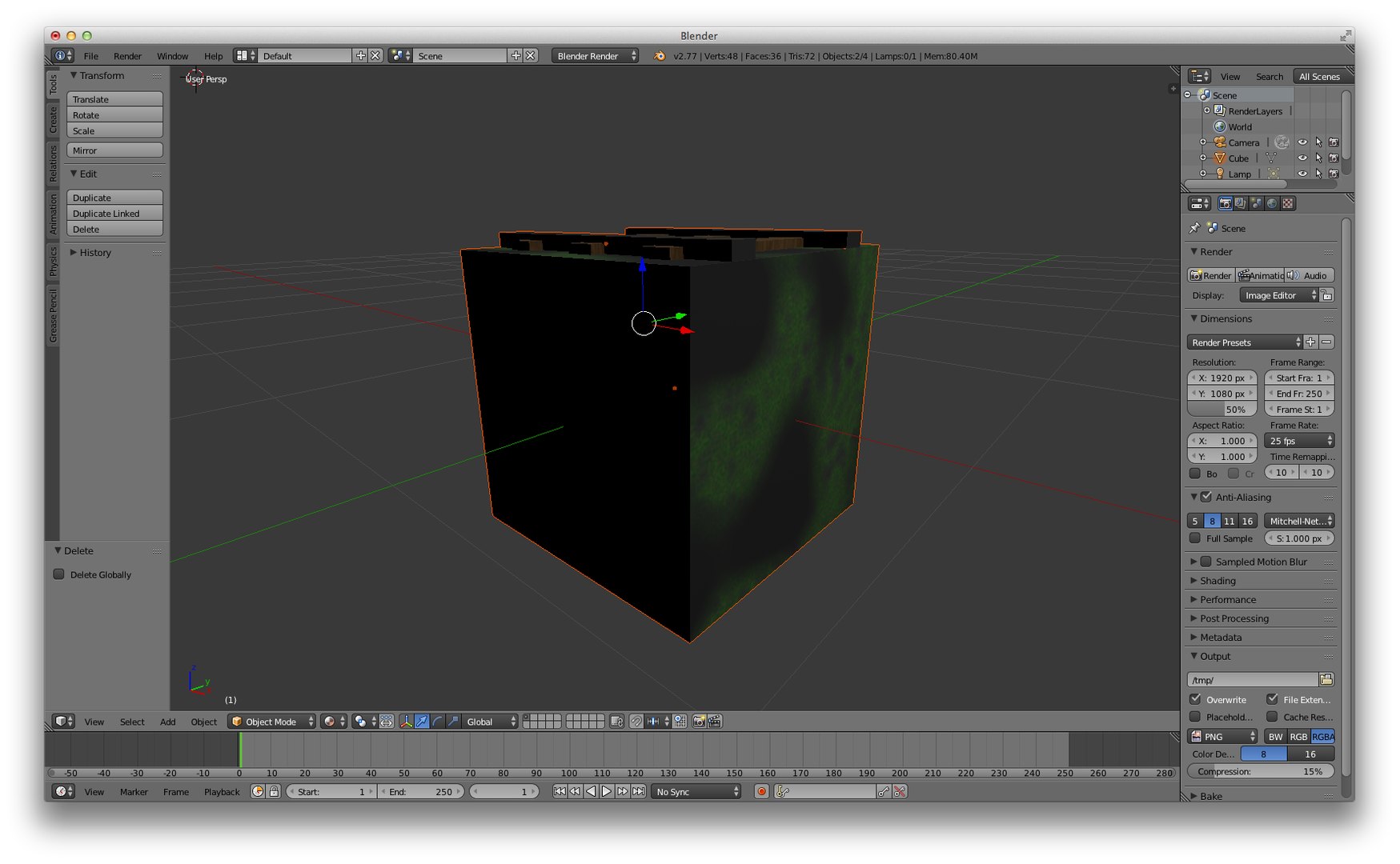This screenshot has width=1400, height=864.
Task: Toggle the 3D manipulator widget icon
Action: tap(406, 721)
